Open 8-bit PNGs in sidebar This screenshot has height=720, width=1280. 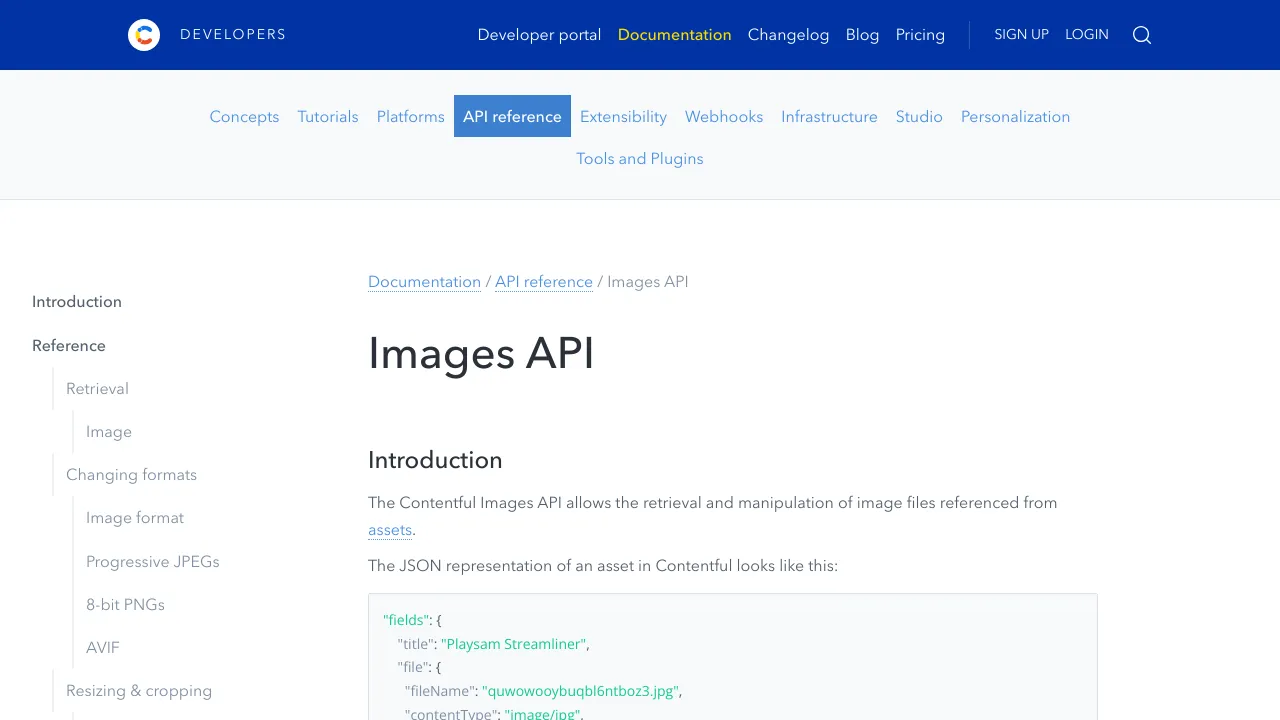[x=125, y=605]
